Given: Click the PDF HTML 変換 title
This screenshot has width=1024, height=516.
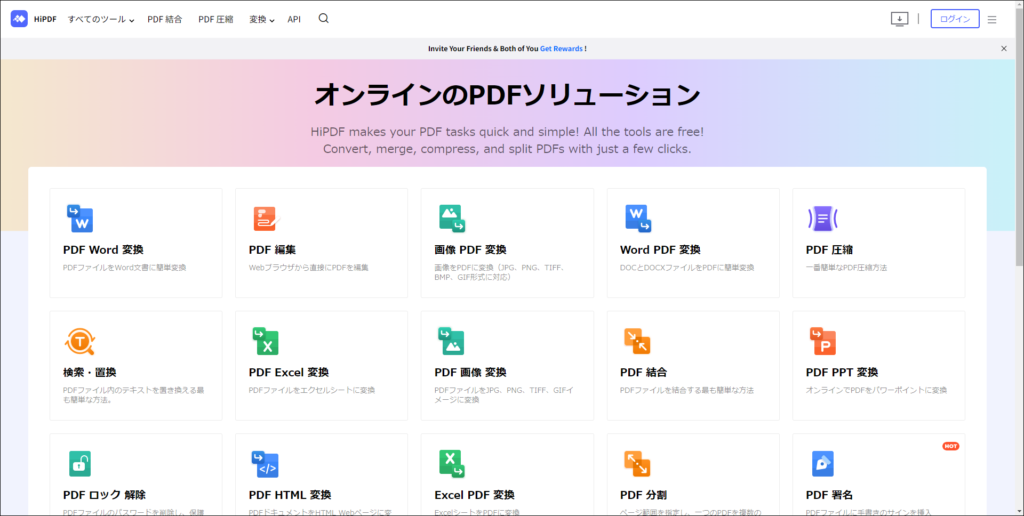Looking at the screenshot, I should click(290, 495).
